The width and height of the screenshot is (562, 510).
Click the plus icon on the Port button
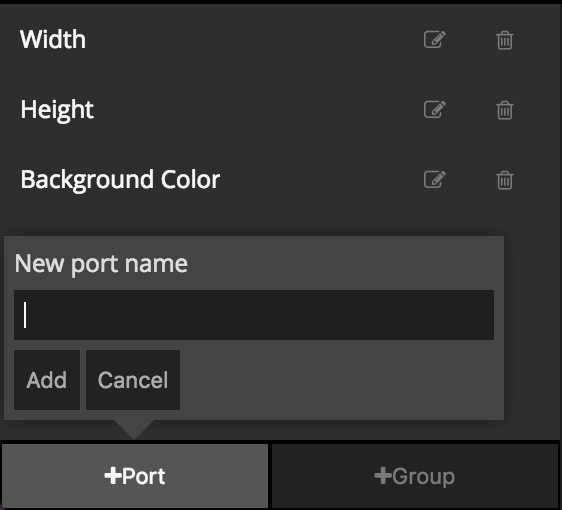(x=113, y=476)
